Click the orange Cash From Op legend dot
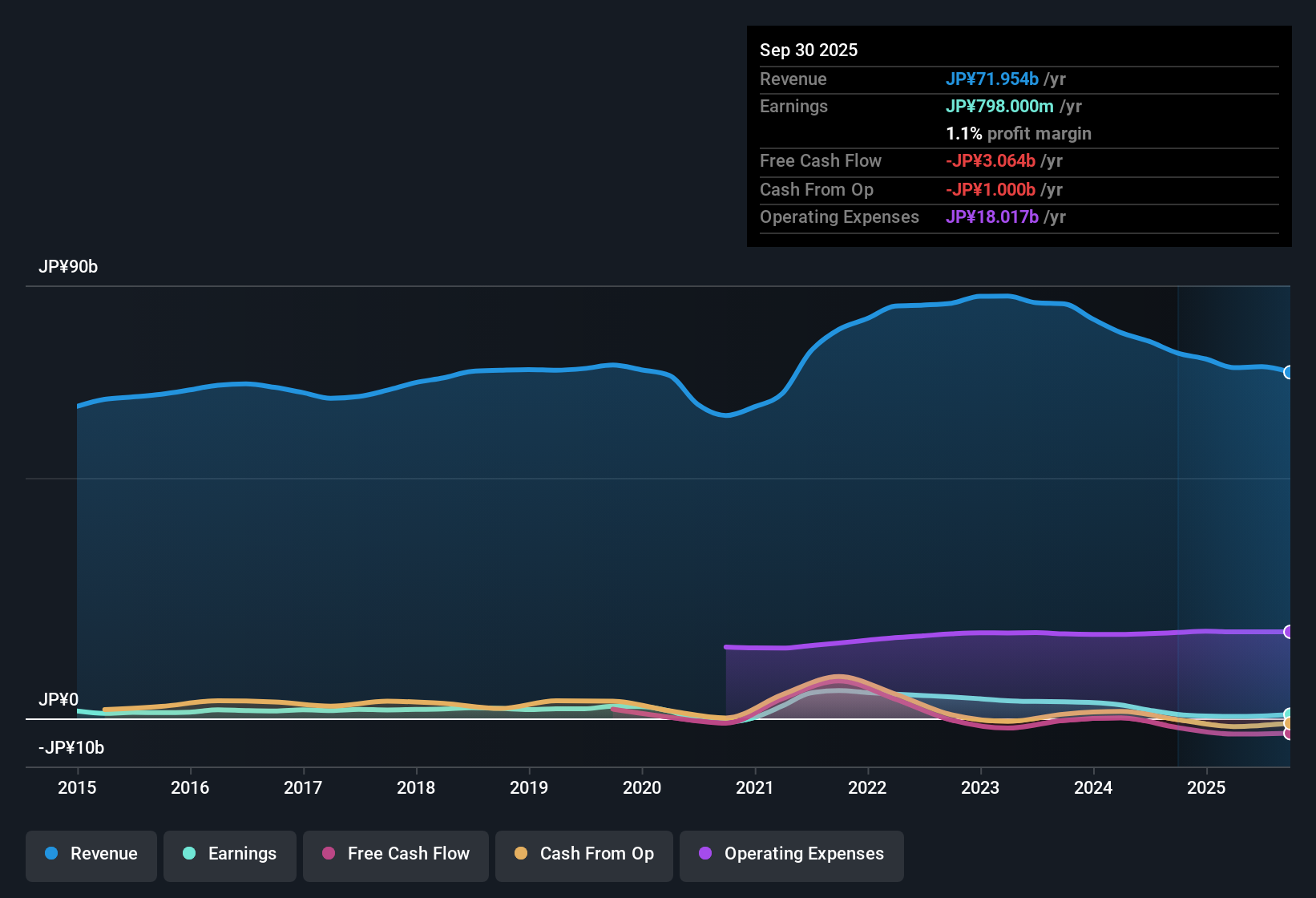The image size is (1316, 898). pyautogui.click(x=520, y=854)
